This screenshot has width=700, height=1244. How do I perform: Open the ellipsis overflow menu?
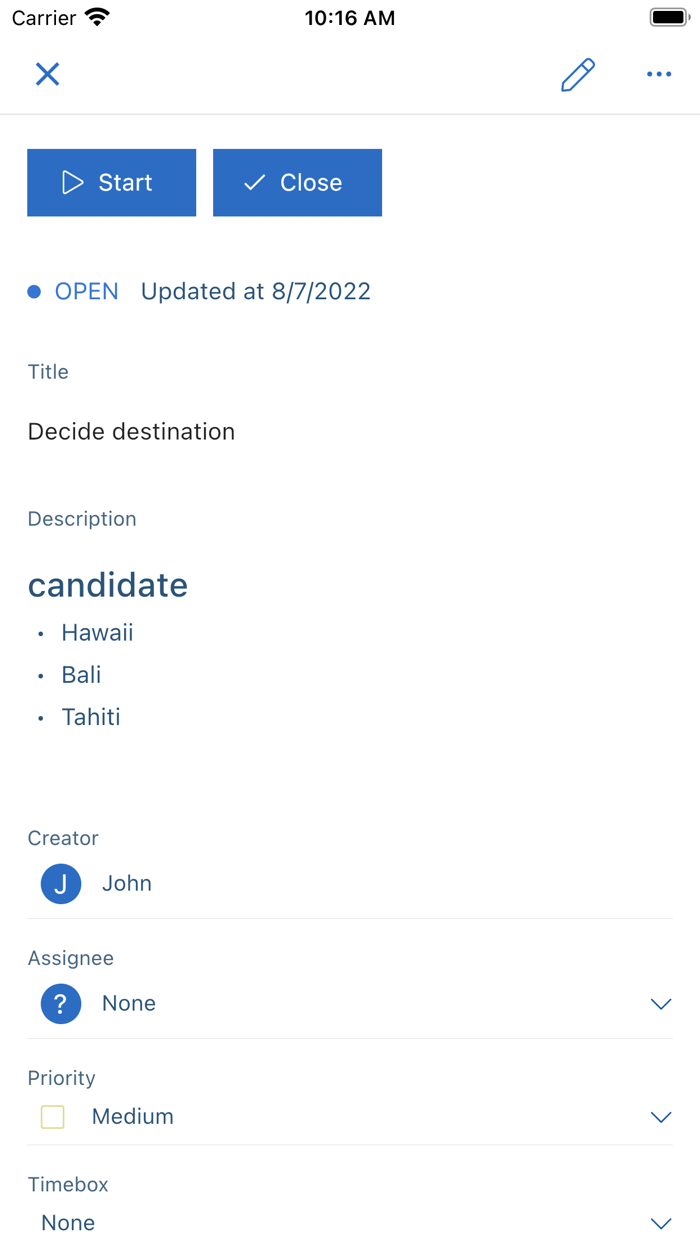659,74
